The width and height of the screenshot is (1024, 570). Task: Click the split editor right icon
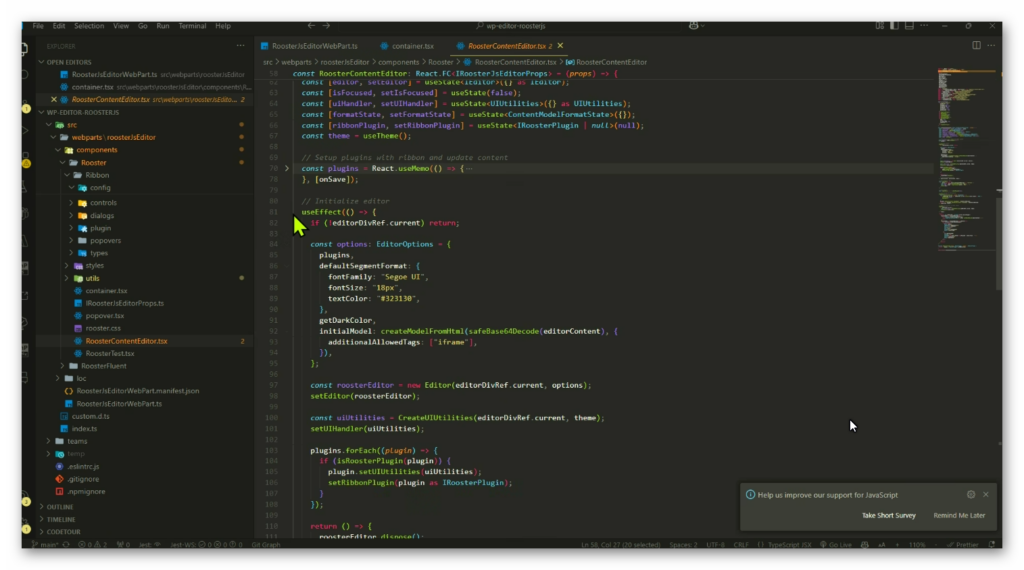coord(977,45)
